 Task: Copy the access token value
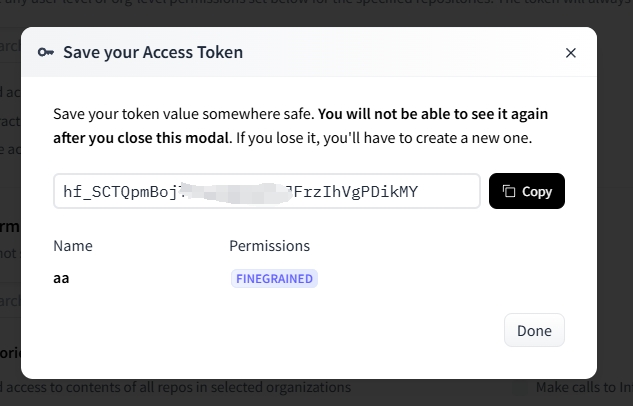526,191
